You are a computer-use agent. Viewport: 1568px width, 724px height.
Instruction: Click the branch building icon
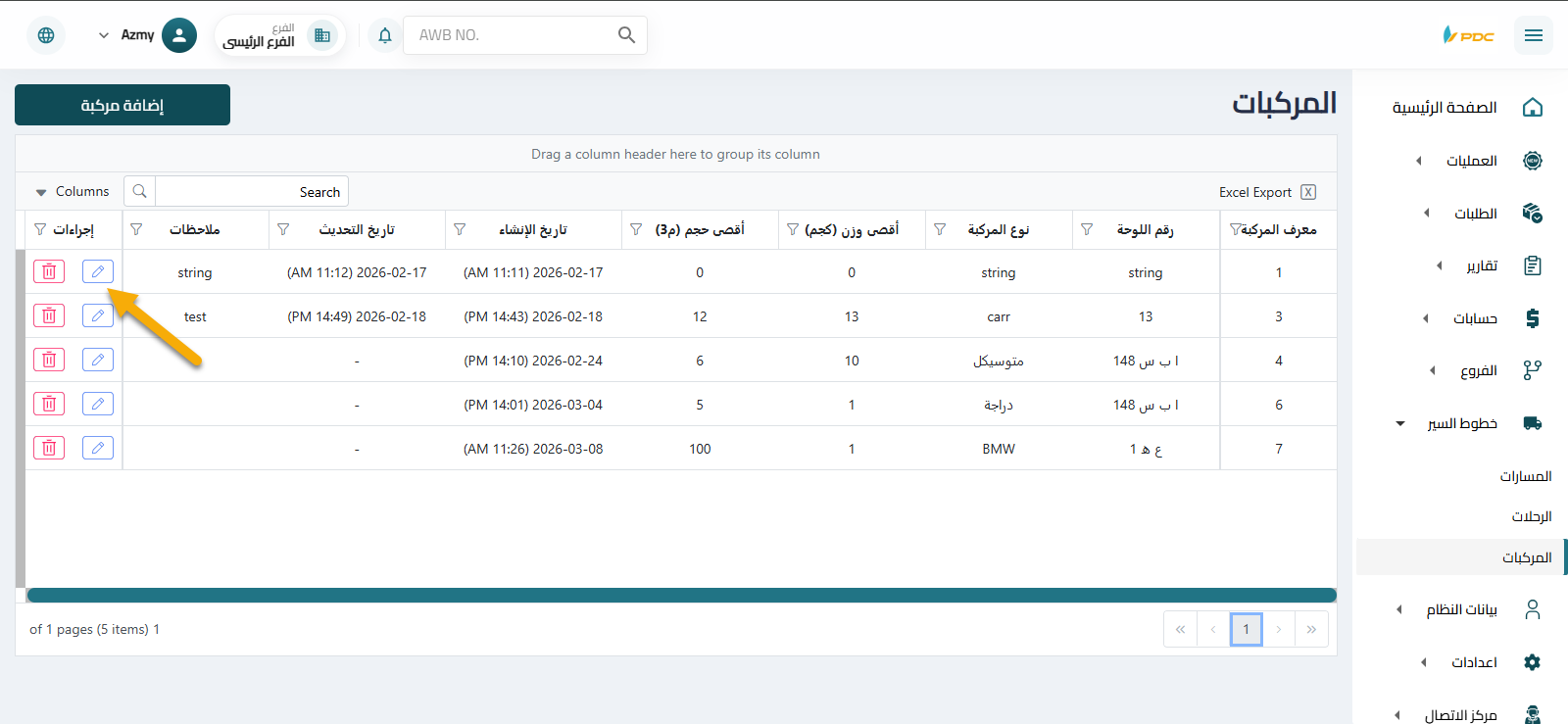[x=321, y=35]
